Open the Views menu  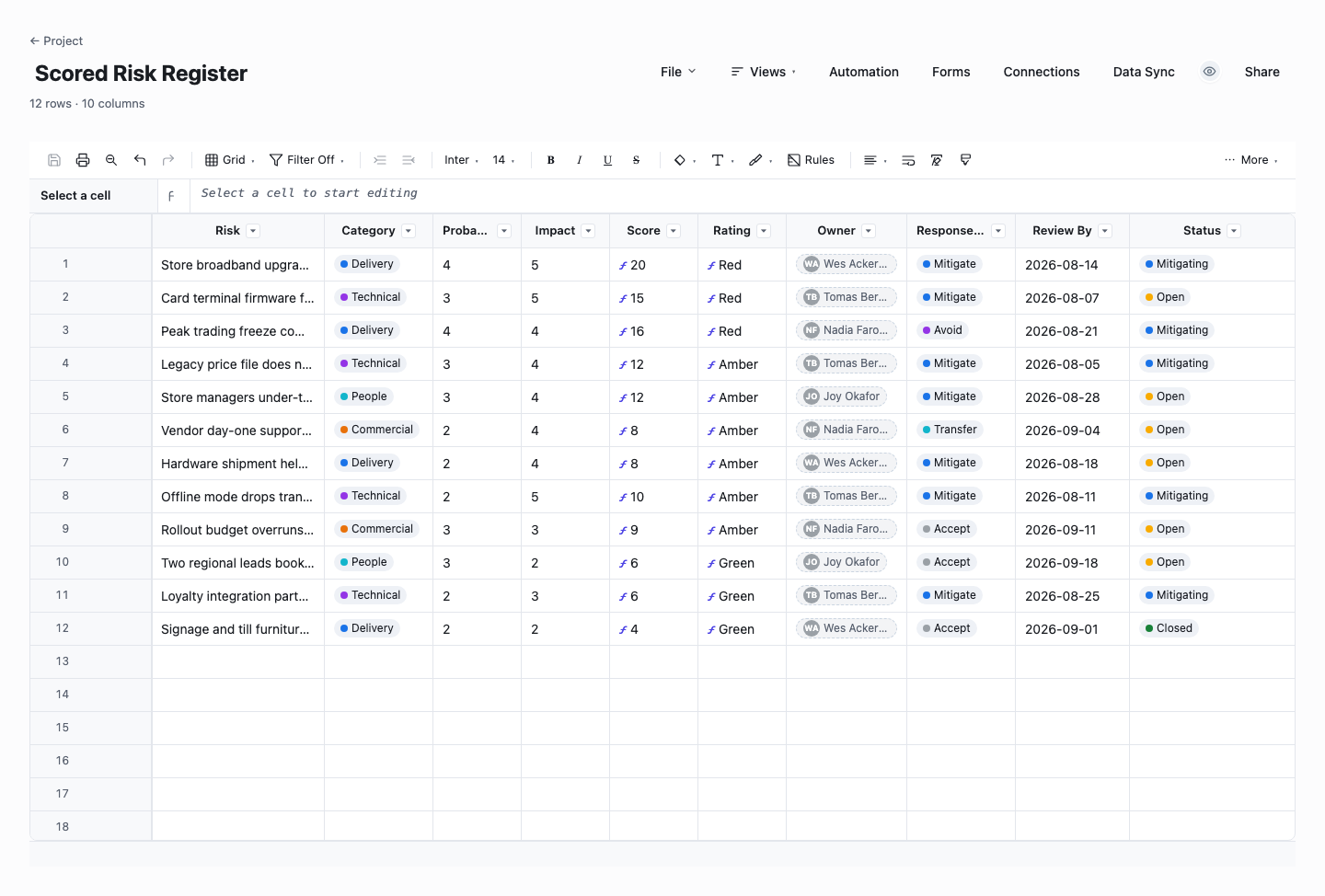764,72
